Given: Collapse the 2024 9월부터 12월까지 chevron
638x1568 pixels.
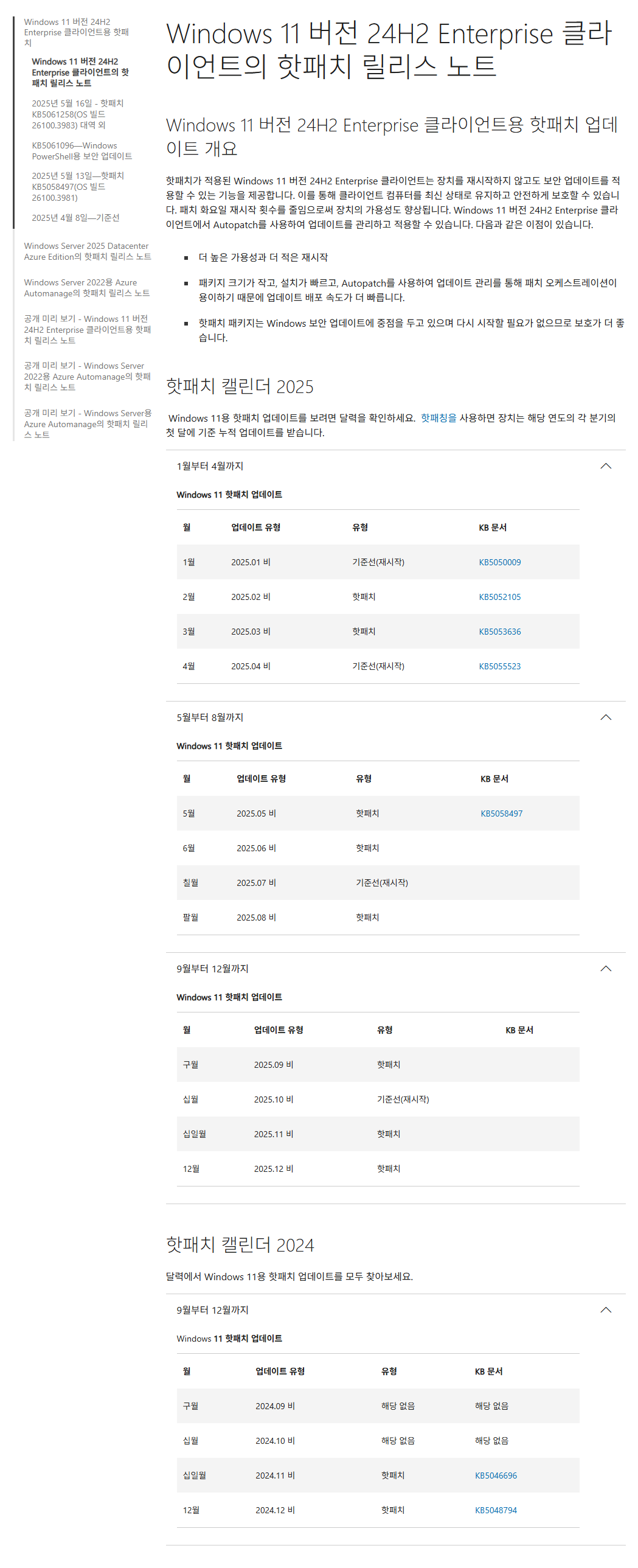Looking at the screenshot, I should (605, 1310).
